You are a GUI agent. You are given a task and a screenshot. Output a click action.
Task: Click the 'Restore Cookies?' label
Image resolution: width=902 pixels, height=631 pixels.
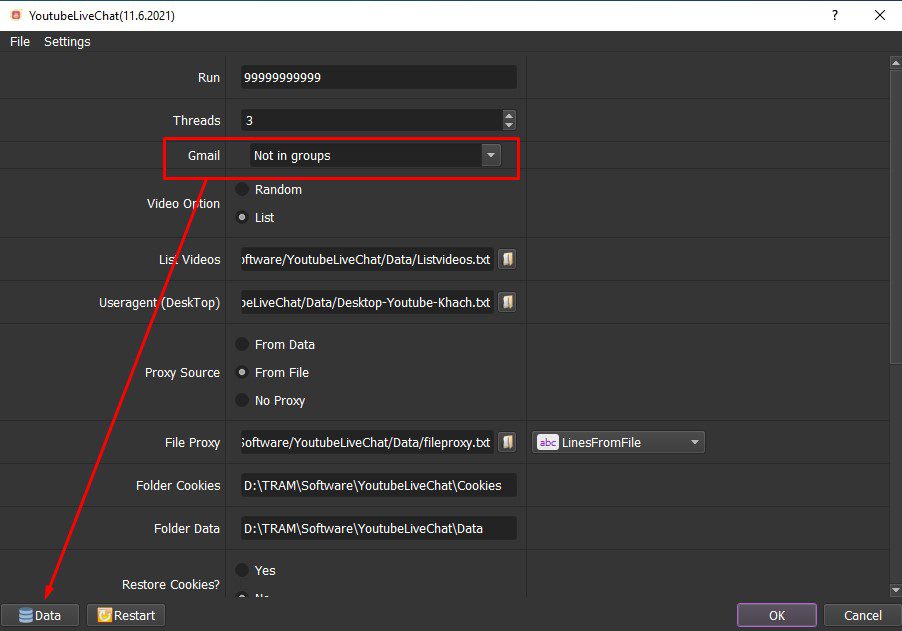(171, 584)
